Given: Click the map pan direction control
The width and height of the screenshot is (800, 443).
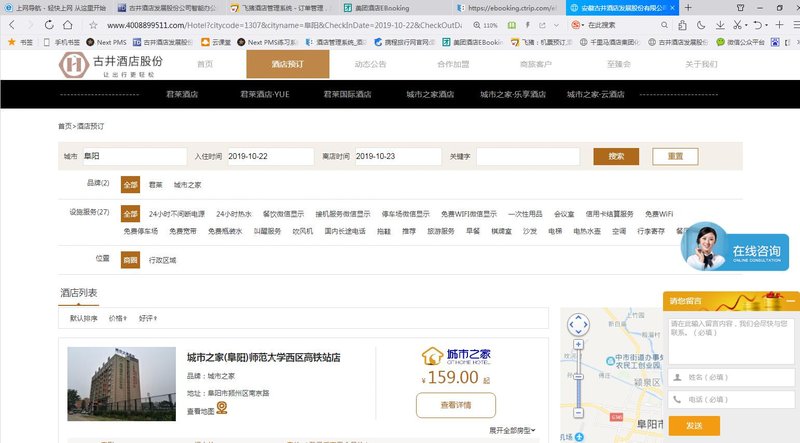Looking at the screenshot, I should (x=576, y=325).
